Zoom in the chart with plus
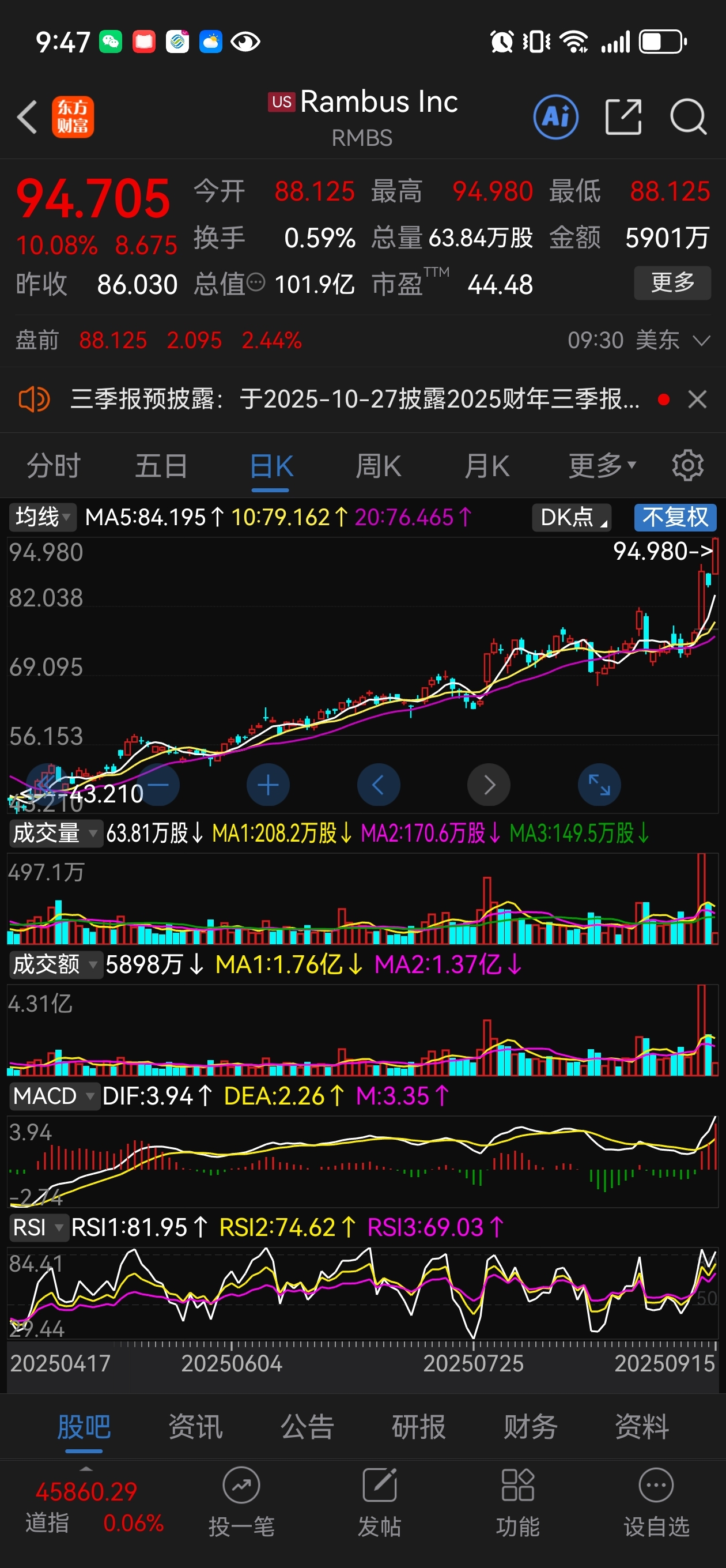The image size is (726, 1568). click(x=268, y=785)
